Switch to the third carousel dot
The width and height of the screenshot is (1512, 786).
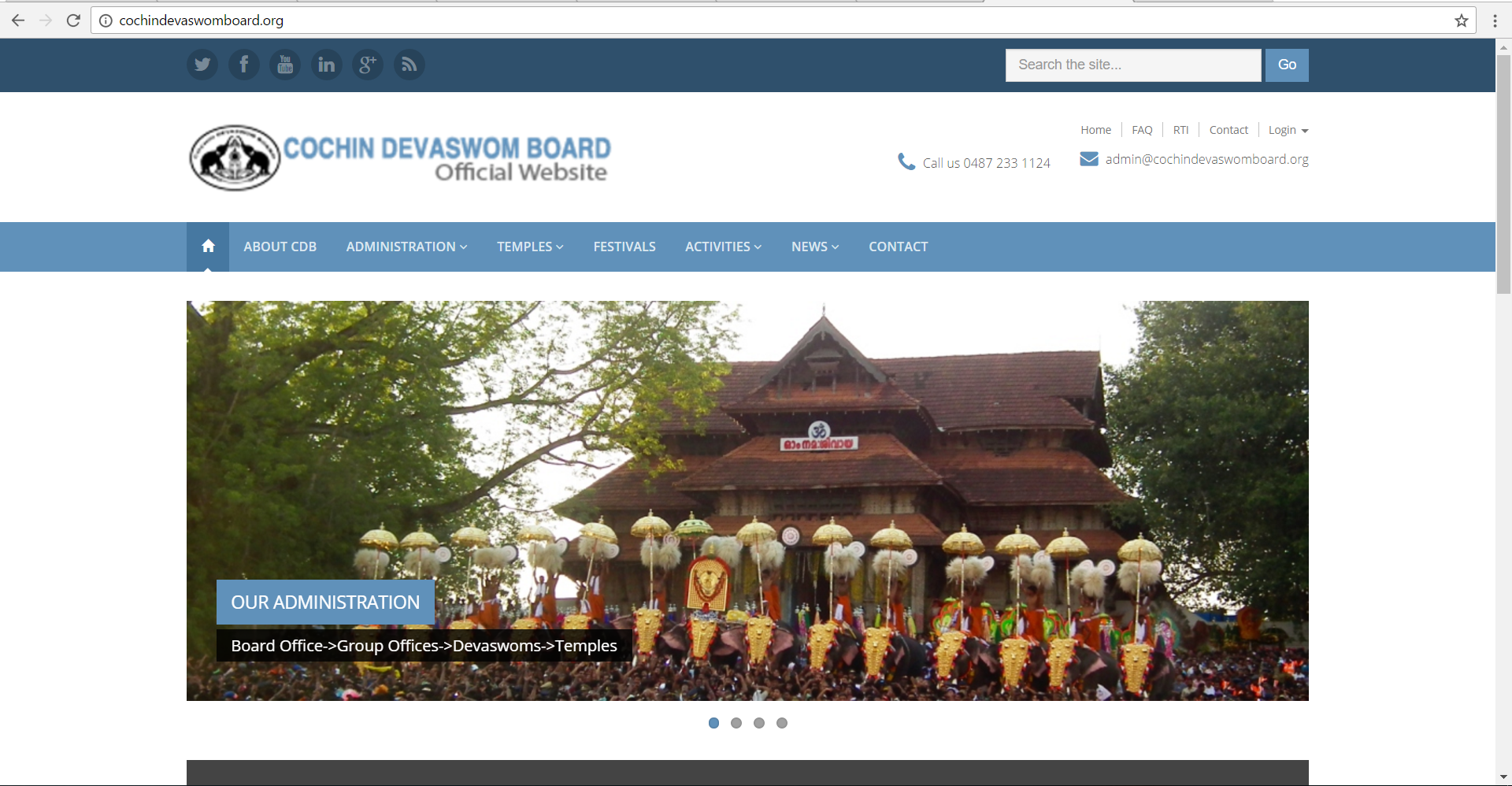[759, 723]
